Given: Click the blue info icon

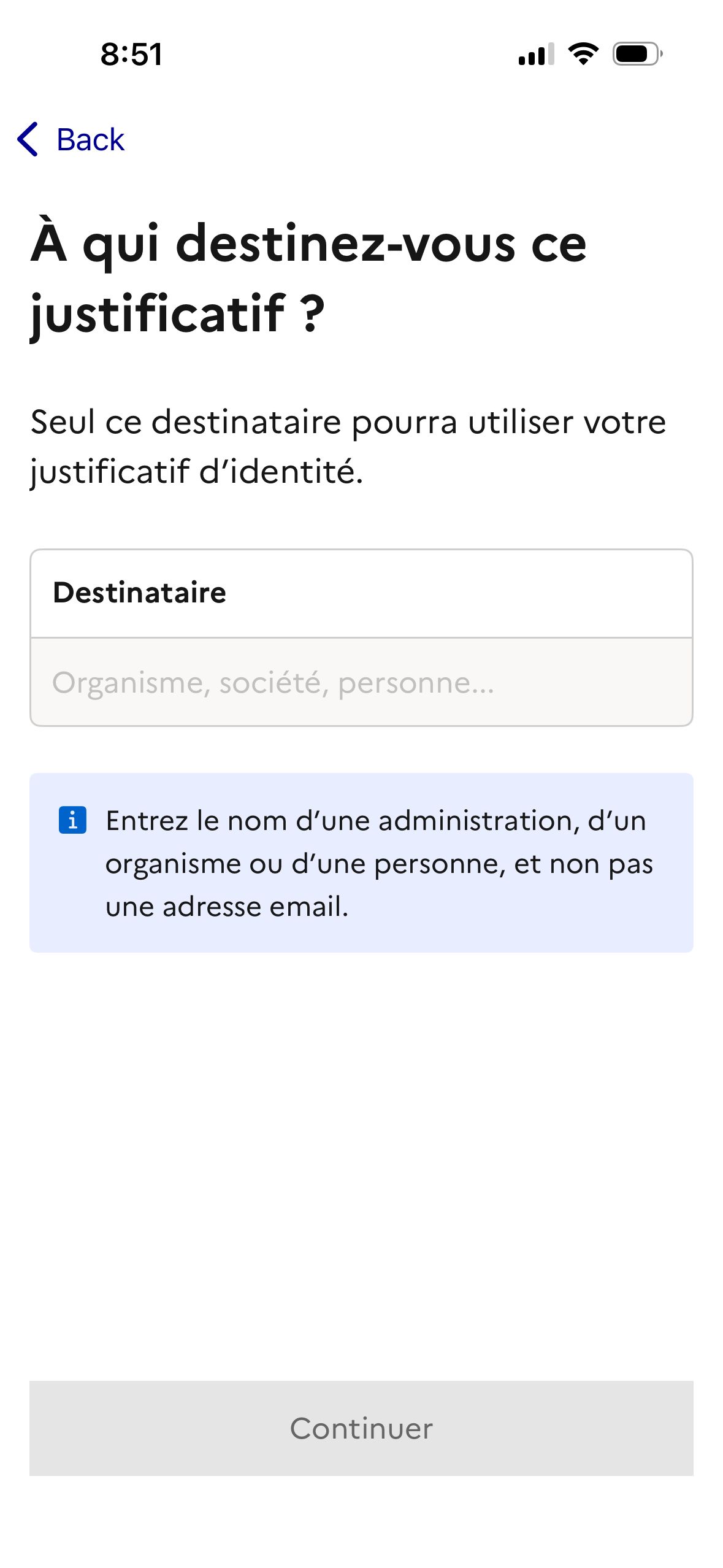Looking at the screenshot, I should coord(72,820).
